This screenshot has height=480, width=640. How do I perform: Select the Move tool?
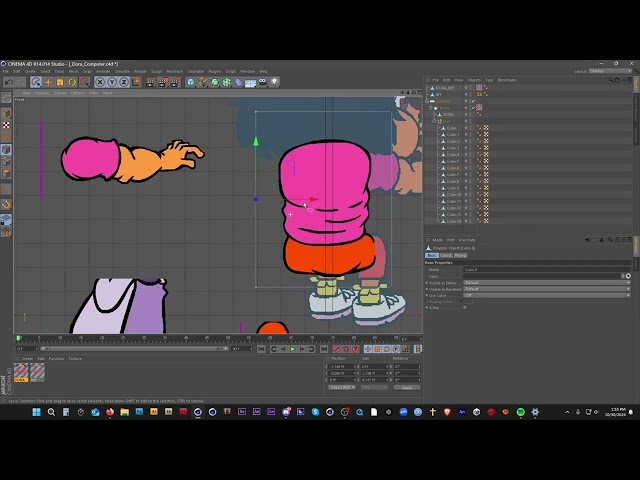(48, 82)
